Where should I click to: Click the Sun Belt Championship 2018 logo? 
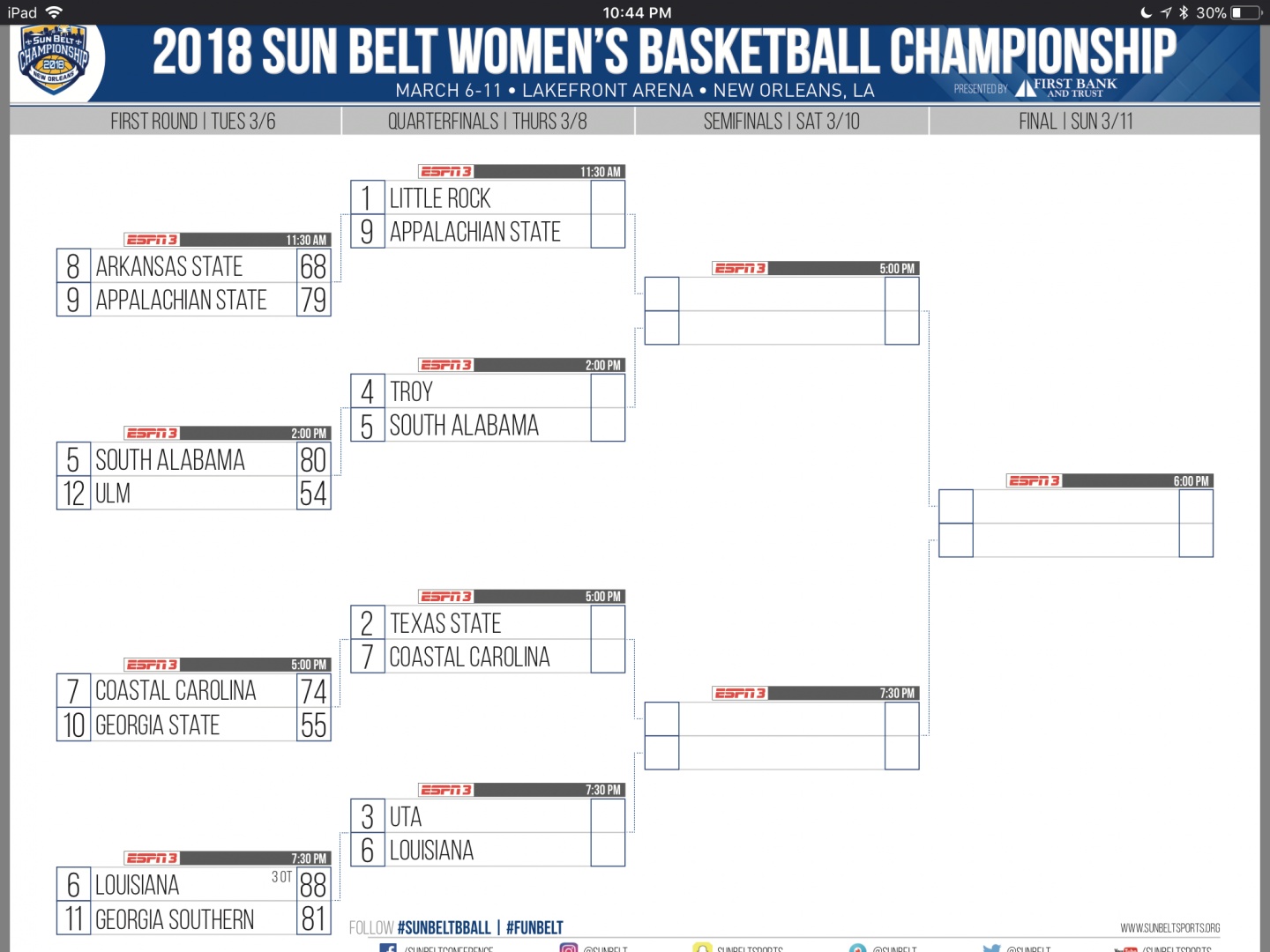(55, 60)
